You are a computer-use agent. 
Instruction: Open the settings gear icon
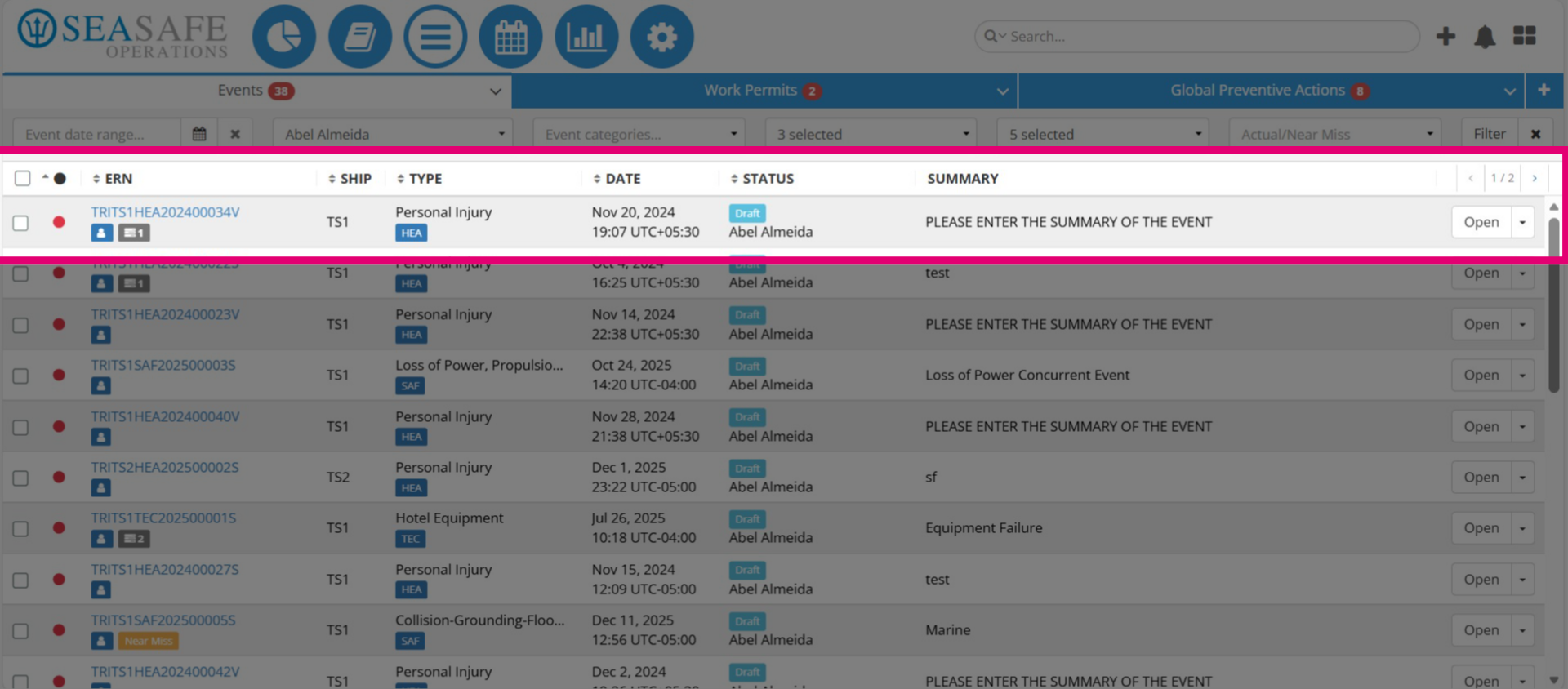coord(661,37)
